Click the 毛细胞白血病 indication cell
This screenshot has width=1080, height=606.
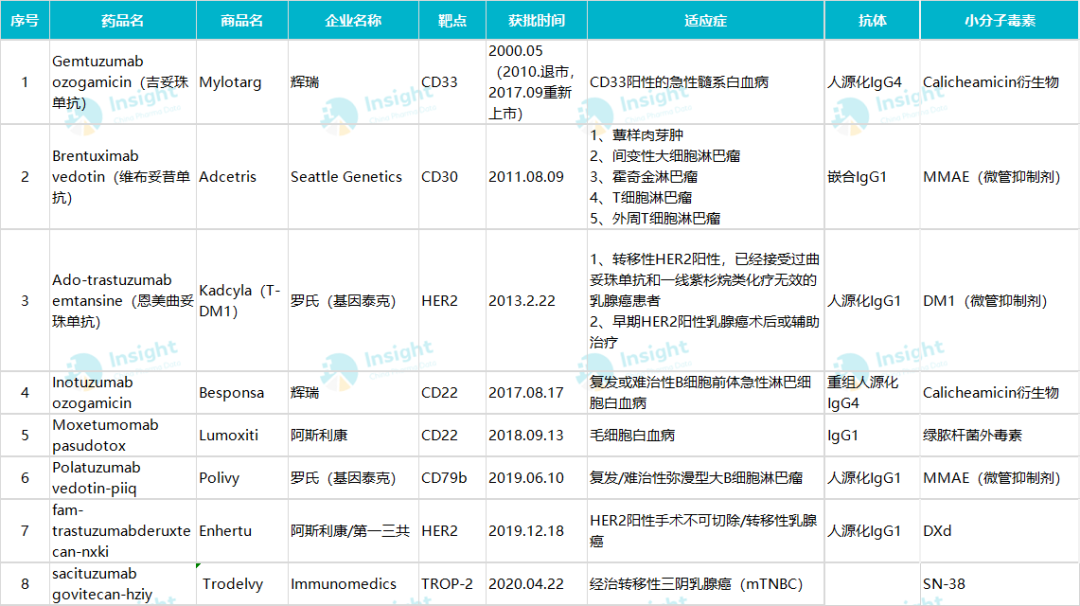pyautogui.click(x=705, y=435)
